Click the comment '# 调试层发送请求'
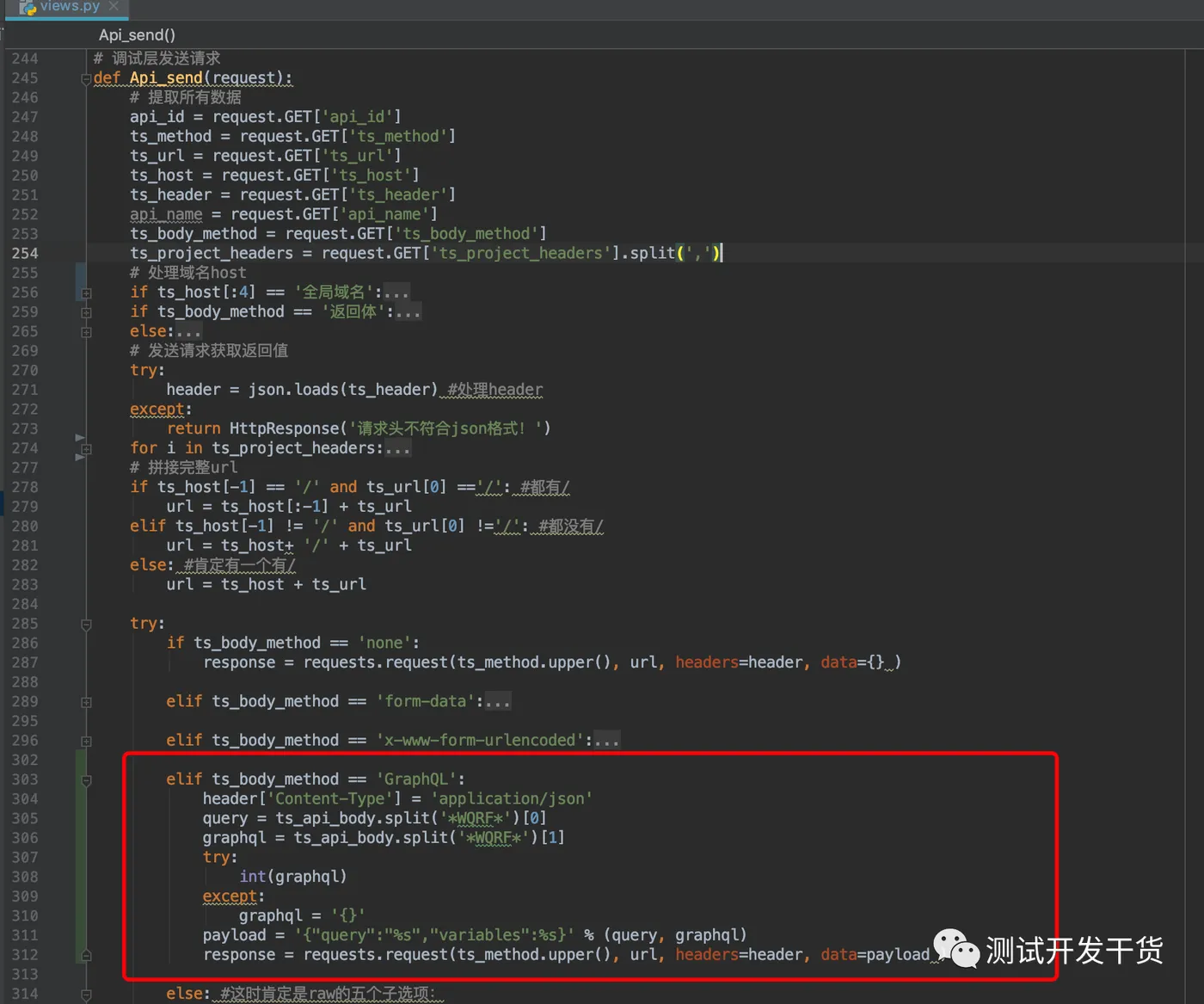1204x1004 pixels. point(157,59)
